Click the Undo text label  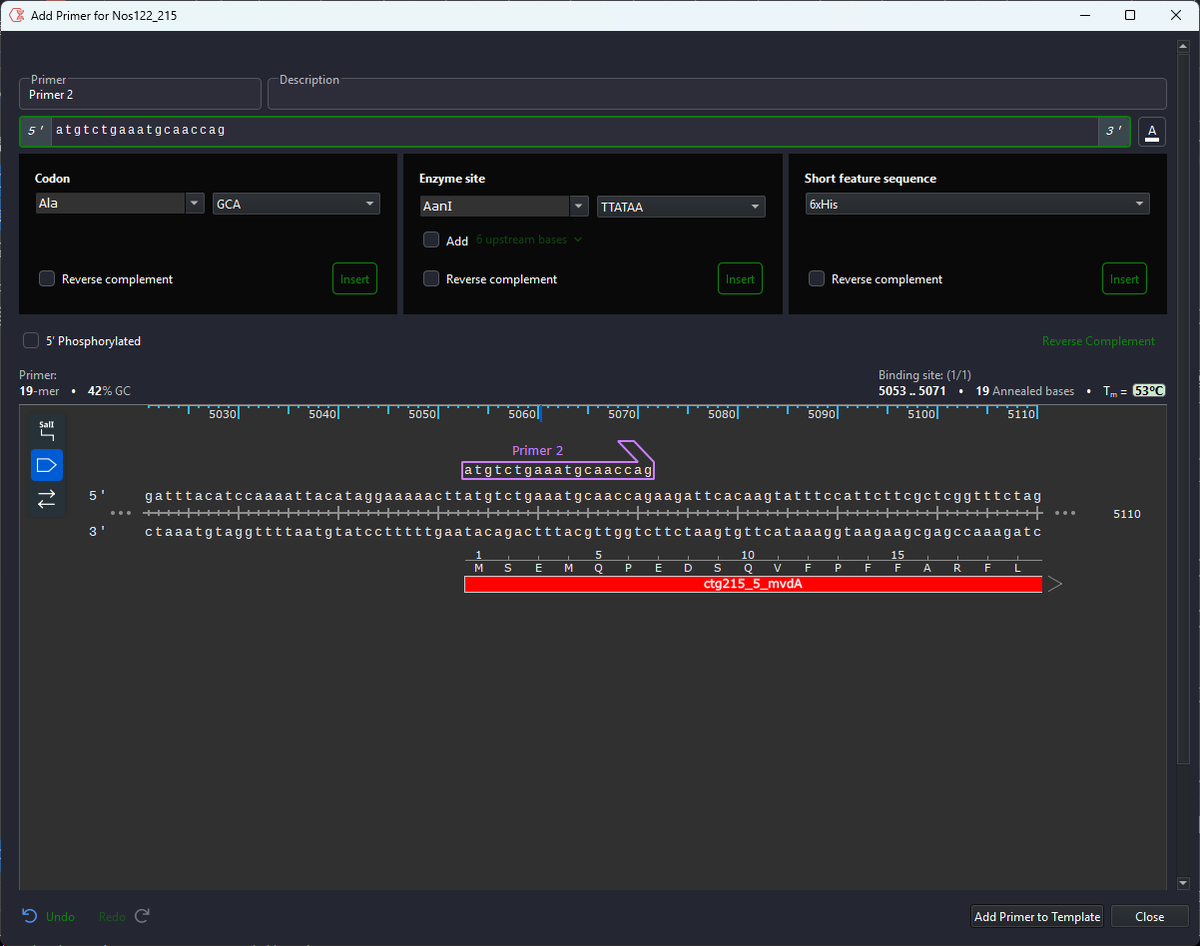[x=60, y=916]
